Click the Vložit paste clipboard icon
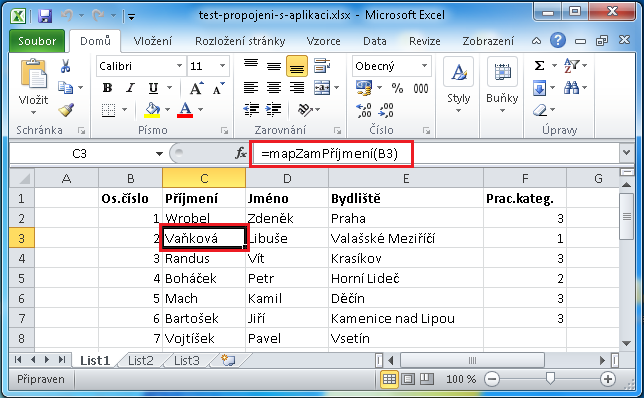644x398 pixels. click(x=34, y=74)
